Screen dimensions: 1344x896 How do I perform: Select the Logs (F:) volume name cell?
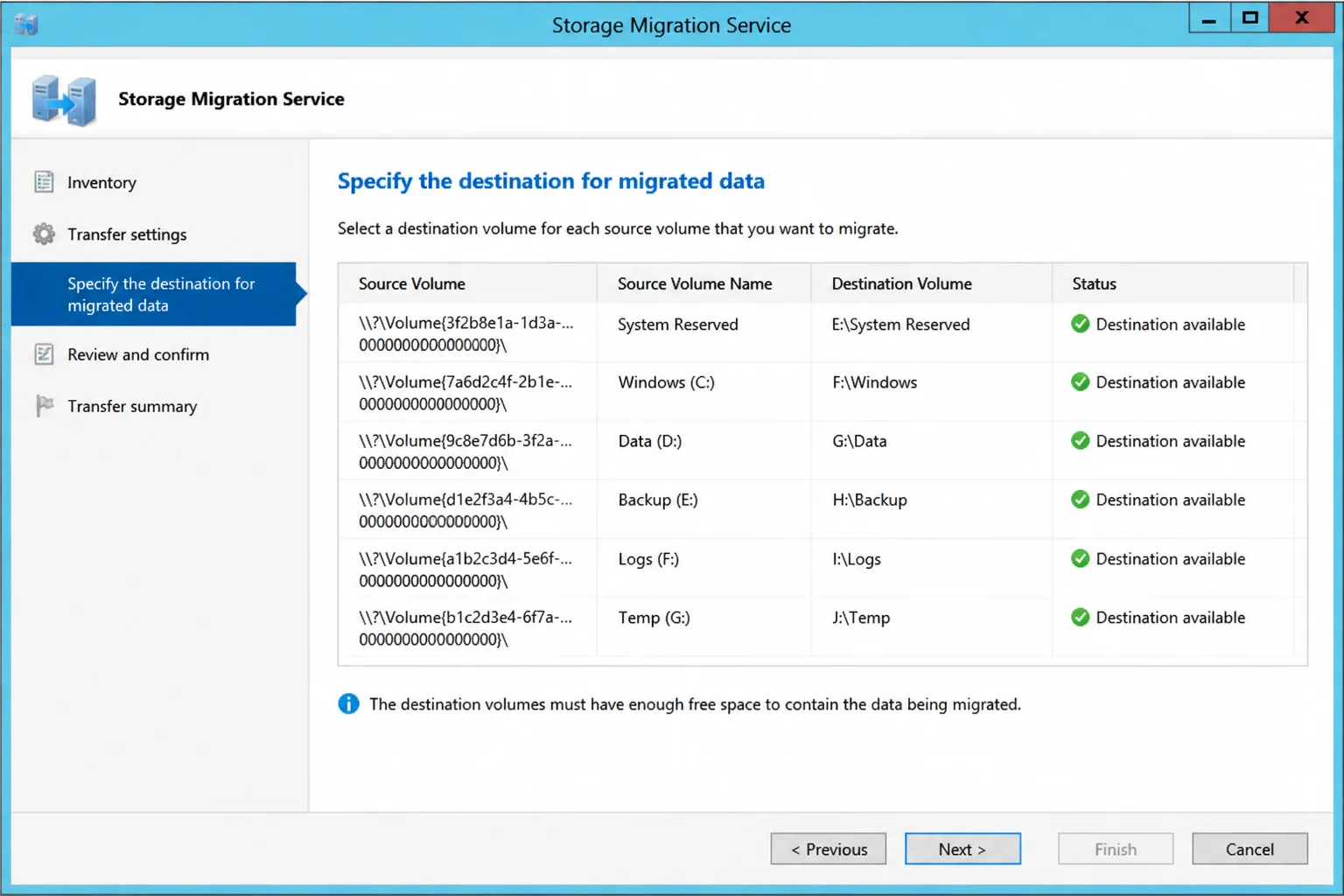(703, 568)
